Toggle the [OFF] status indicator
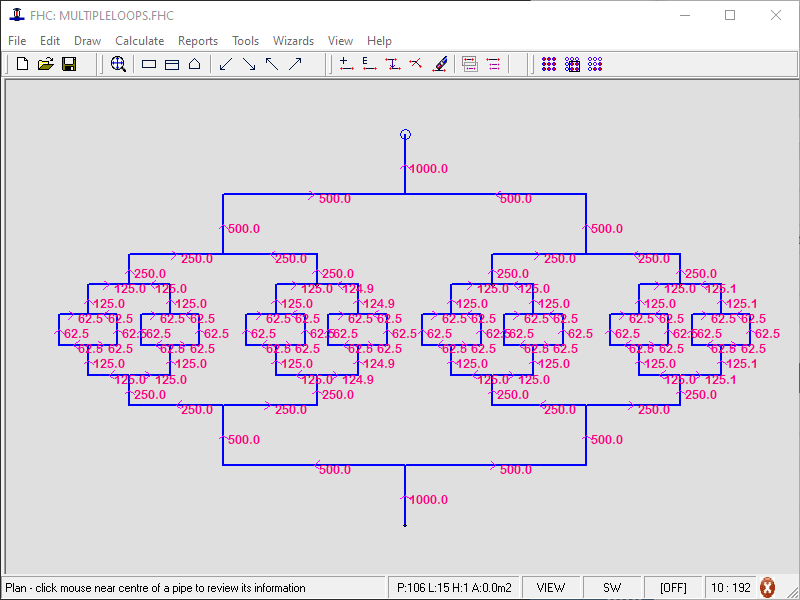This screenshot has width=800, height=600. coord(675,587)
